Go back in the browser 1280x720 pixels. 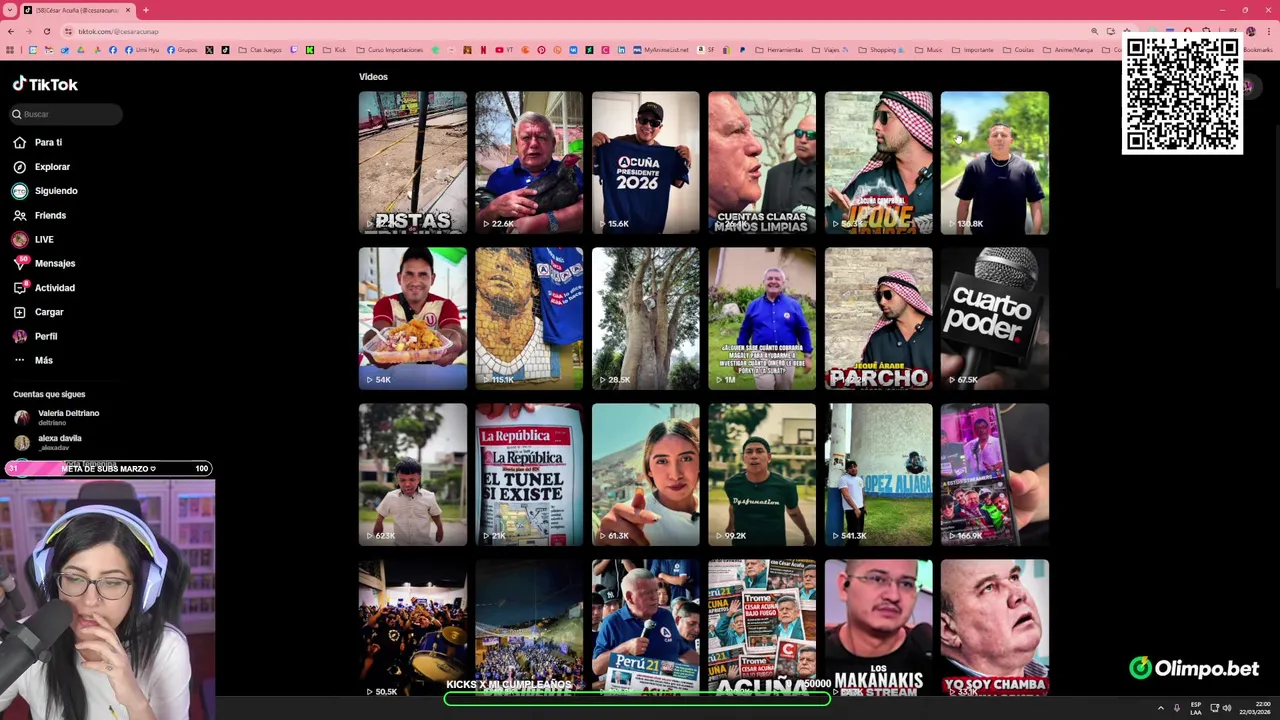pyautogui.click(x=11, y=31)
